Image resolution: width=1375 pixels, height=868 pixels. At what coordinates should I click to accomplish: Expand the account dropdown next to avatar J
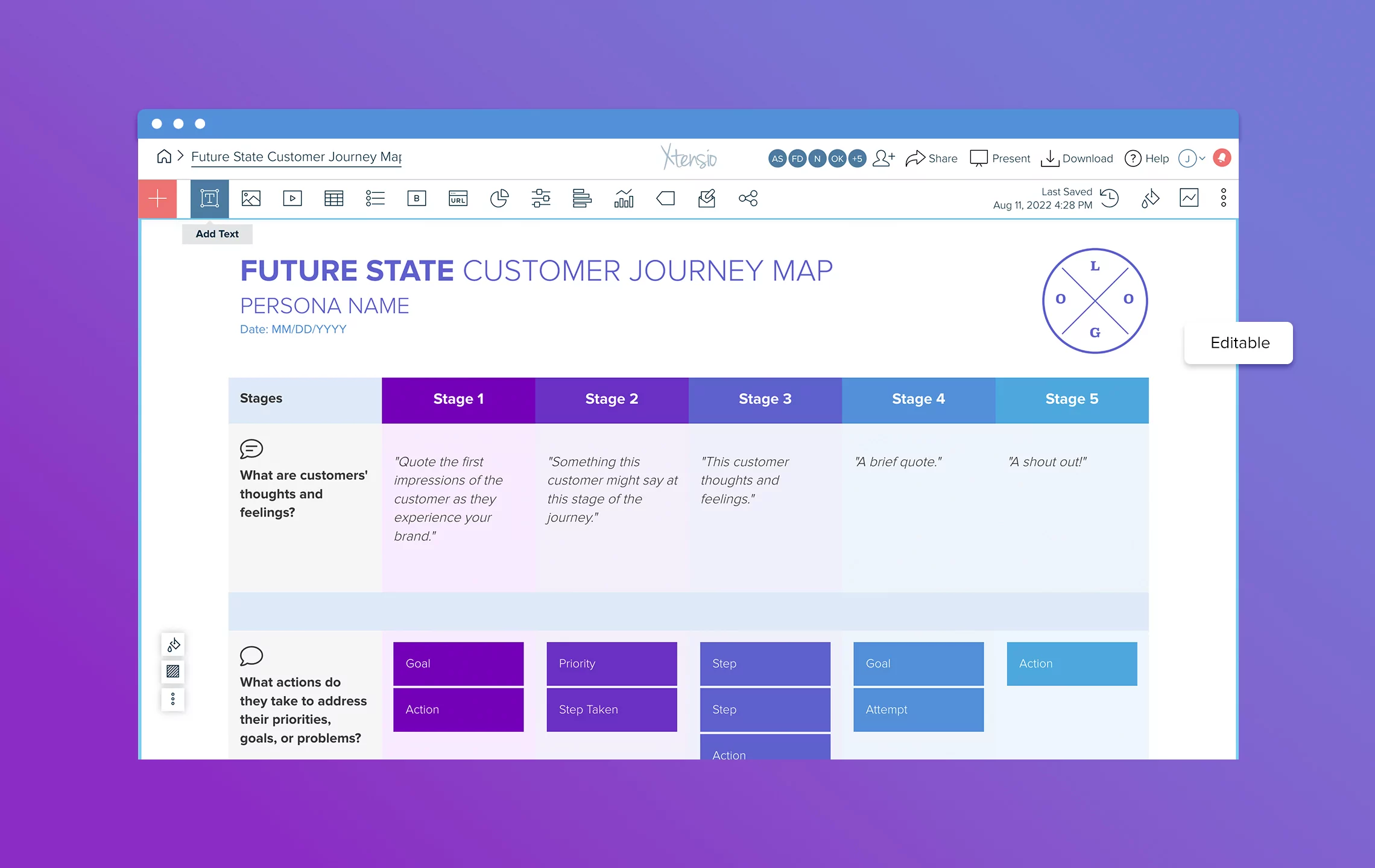click(1202, 158)
